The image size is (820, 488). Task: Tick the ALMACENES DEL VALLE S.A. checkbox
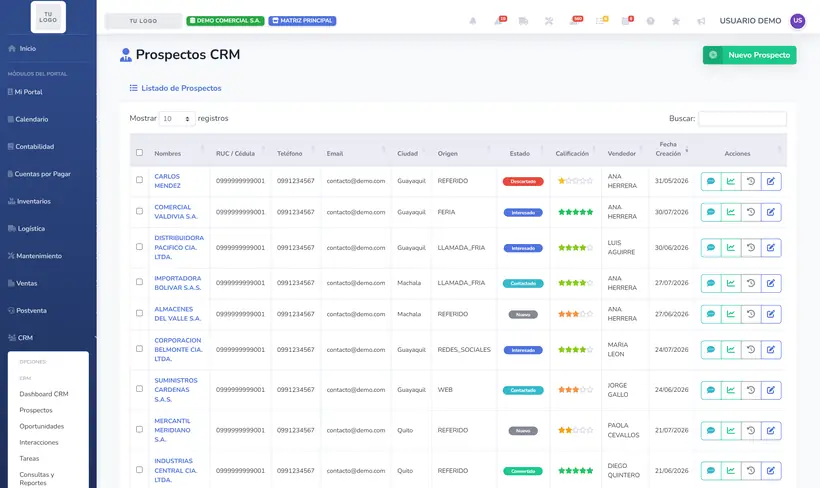tap(139, 313)
